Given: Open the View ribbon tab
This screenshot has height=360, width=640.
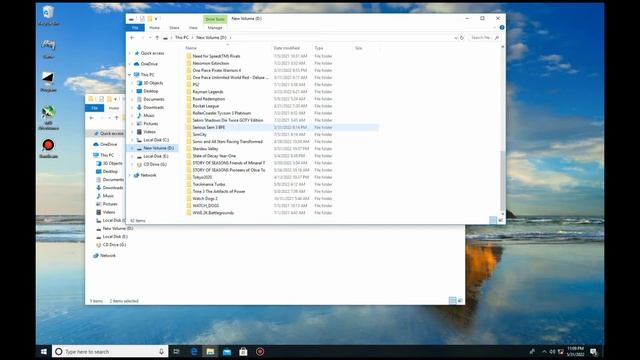Looking at the screenshot, I should click(193, 28).
